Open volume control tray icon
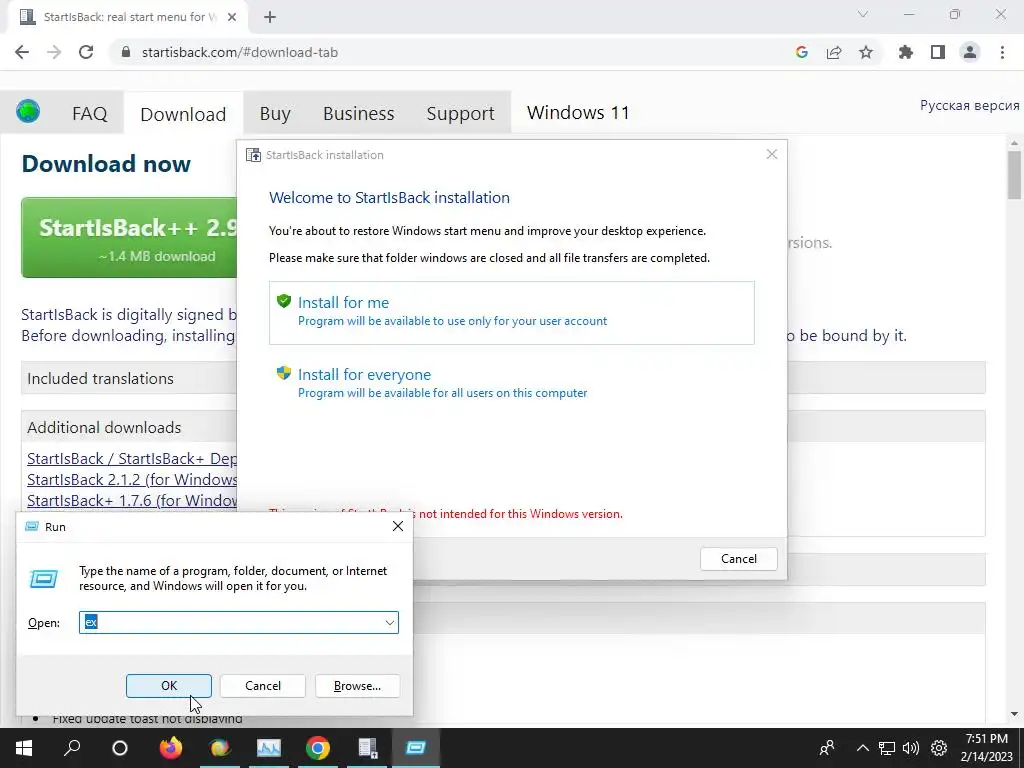 (x=910, y=748)
